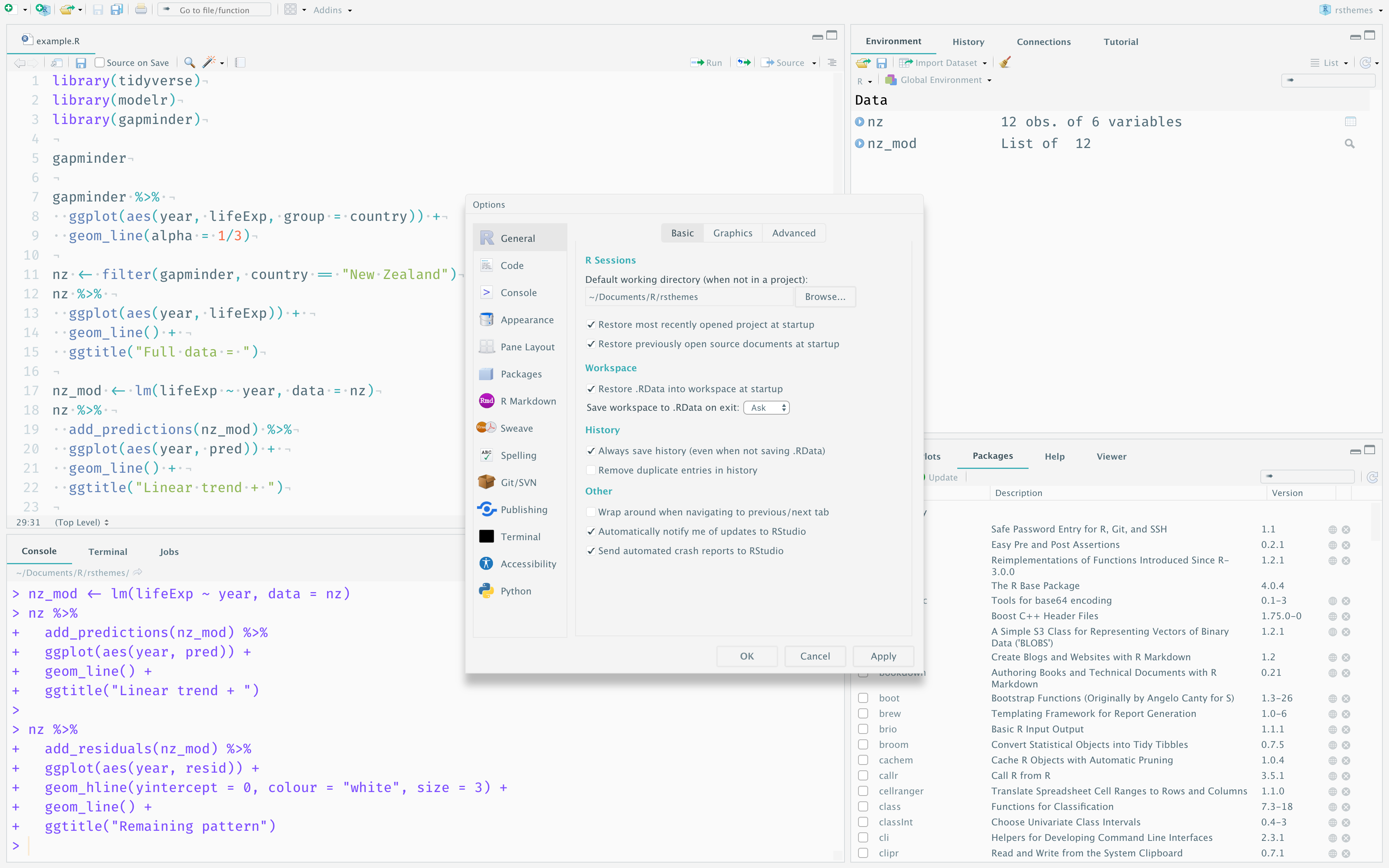Enable Remove duplicate entries in history

tap(591, 470)
